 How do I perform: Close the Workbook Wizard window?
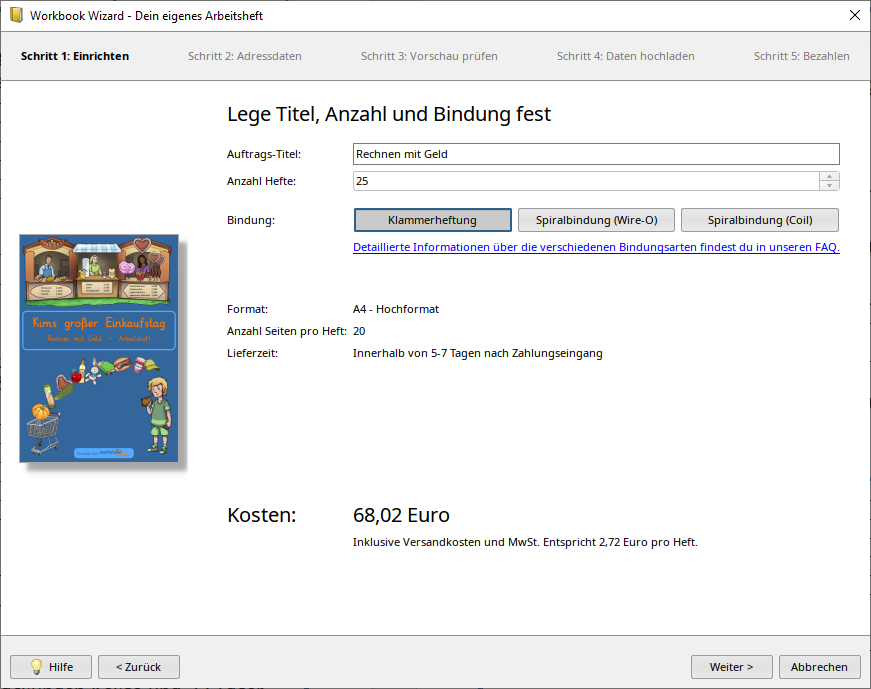(855, 15)
